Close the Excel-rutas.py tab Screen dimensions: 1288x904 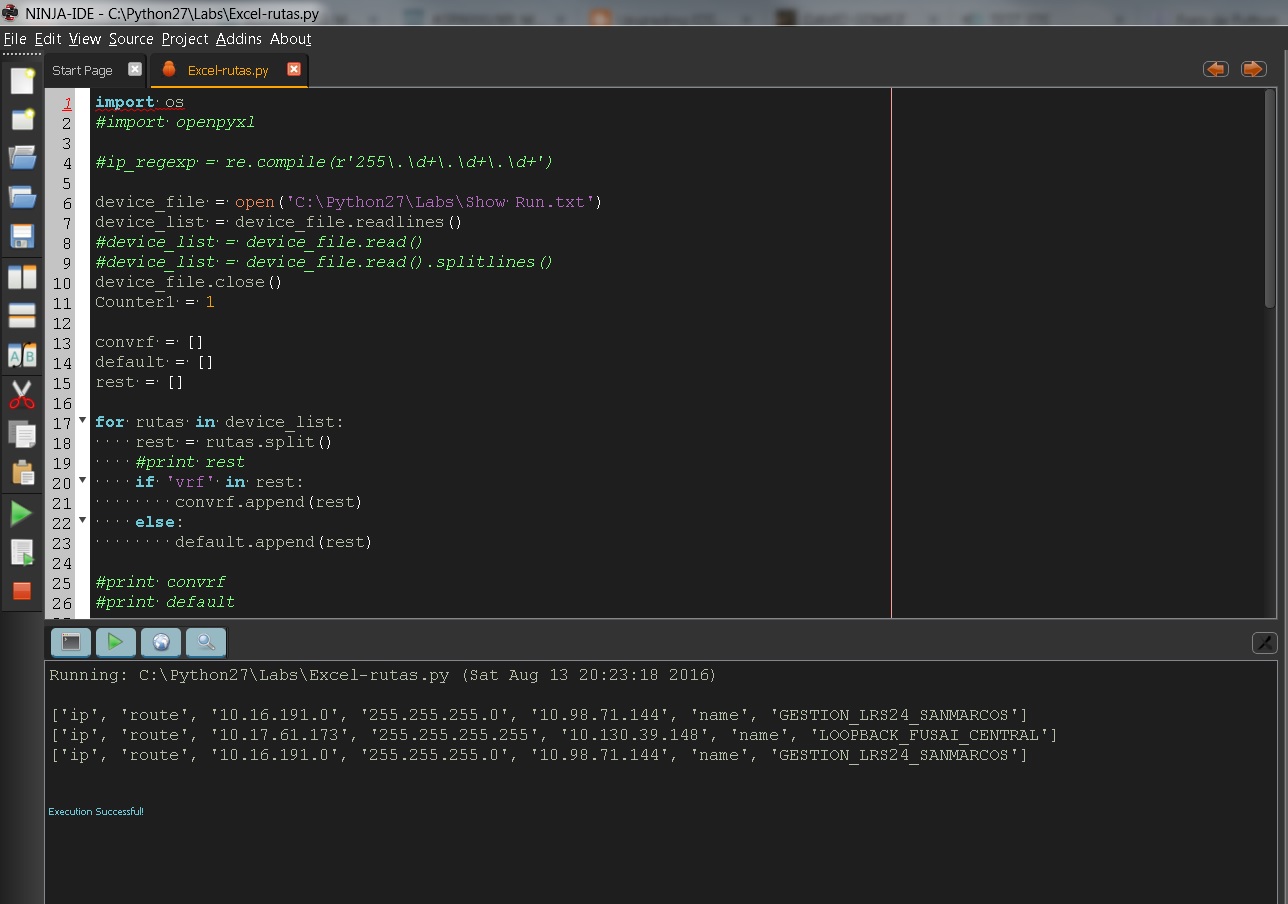pyautogui.click(x=294, y=69)
